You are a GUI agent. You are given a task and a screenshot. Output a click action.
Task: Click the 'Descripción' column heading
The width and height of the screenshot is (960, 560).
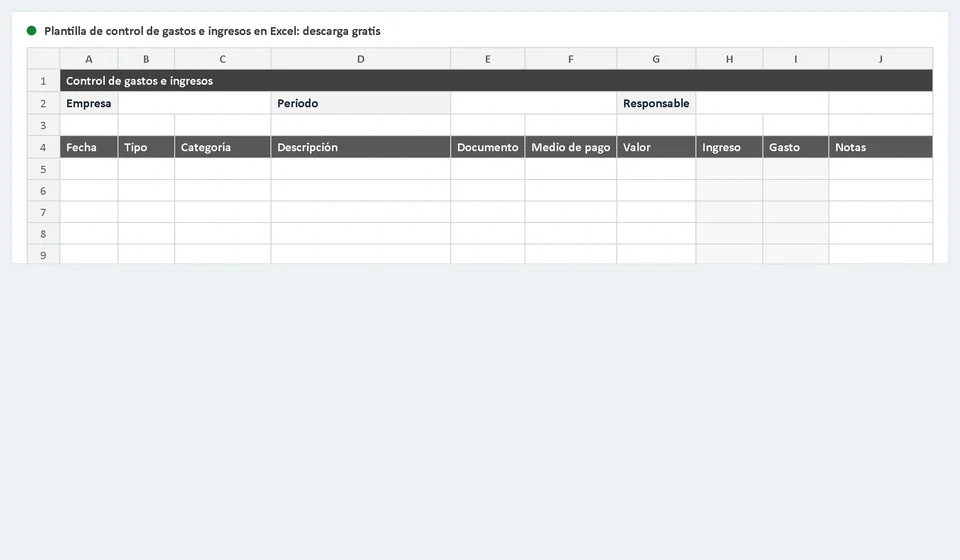pyautogui.click(x=361, y=147)
